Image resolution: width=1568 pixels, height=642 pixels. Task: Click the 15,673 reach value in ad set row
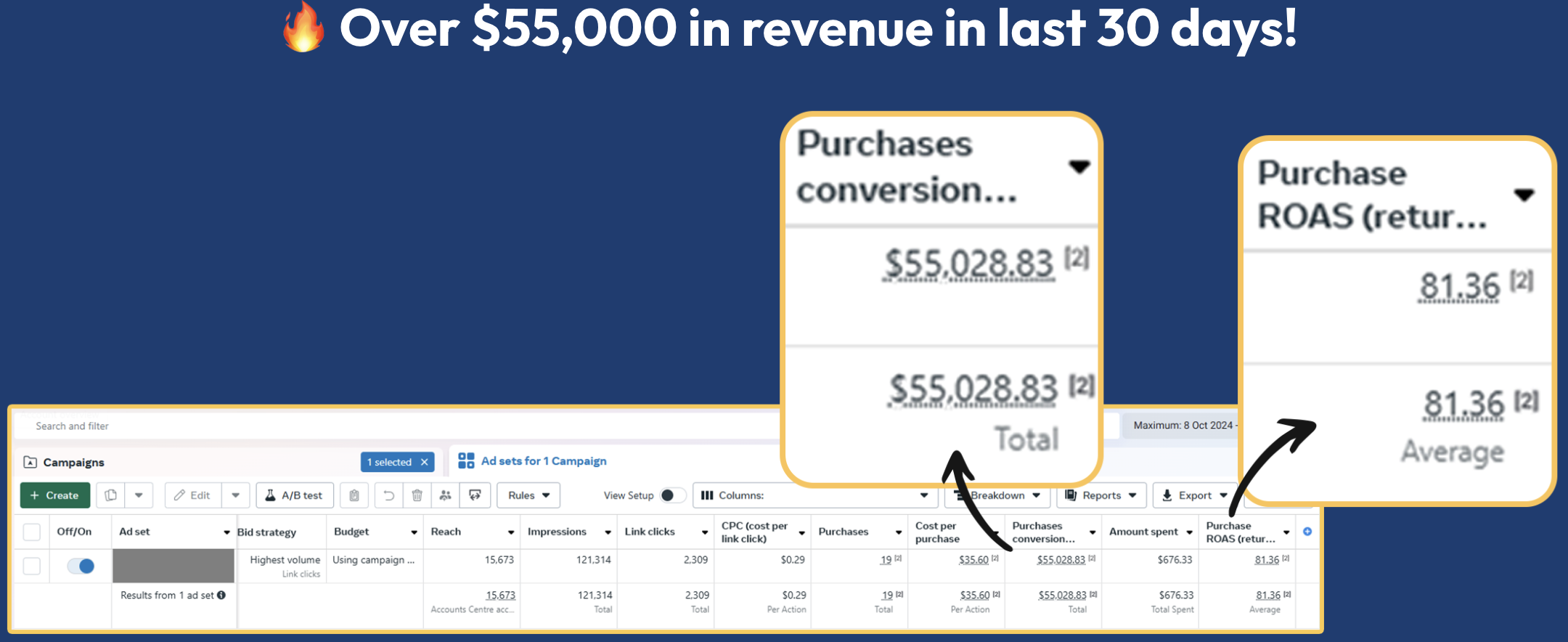pos(499,560)
